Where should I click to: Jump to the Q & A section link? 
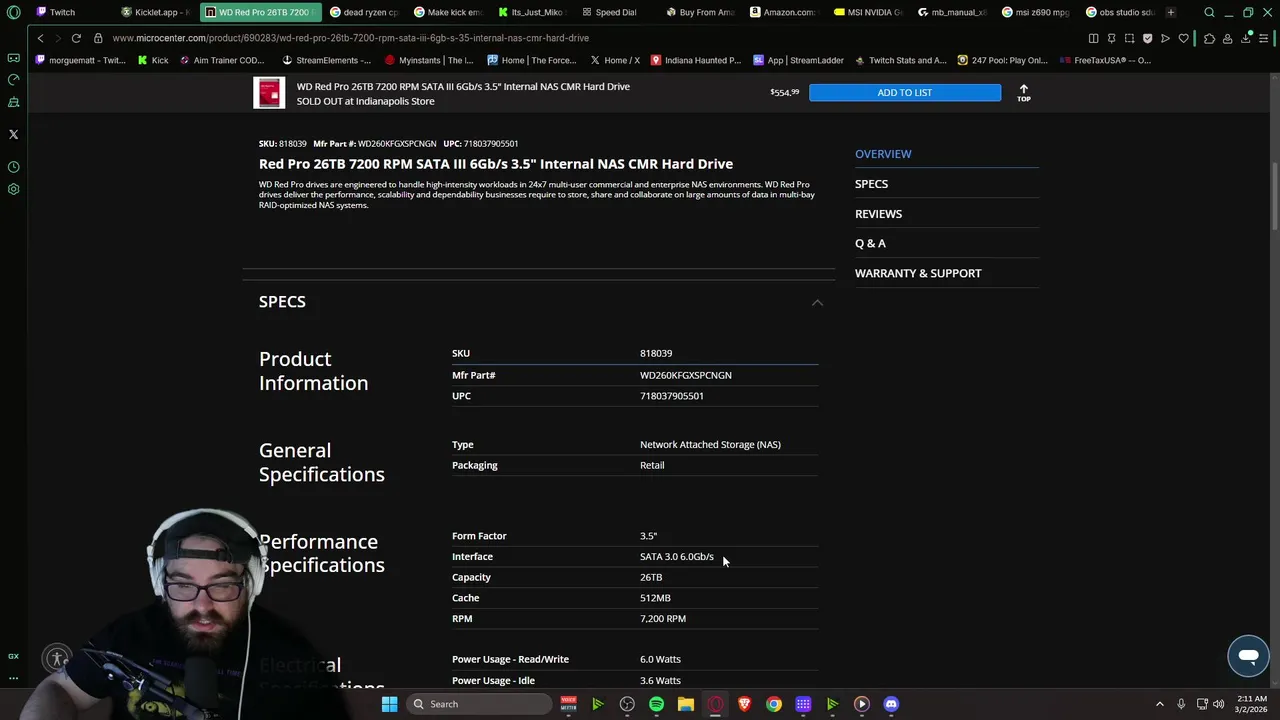[x=870, y=243]
